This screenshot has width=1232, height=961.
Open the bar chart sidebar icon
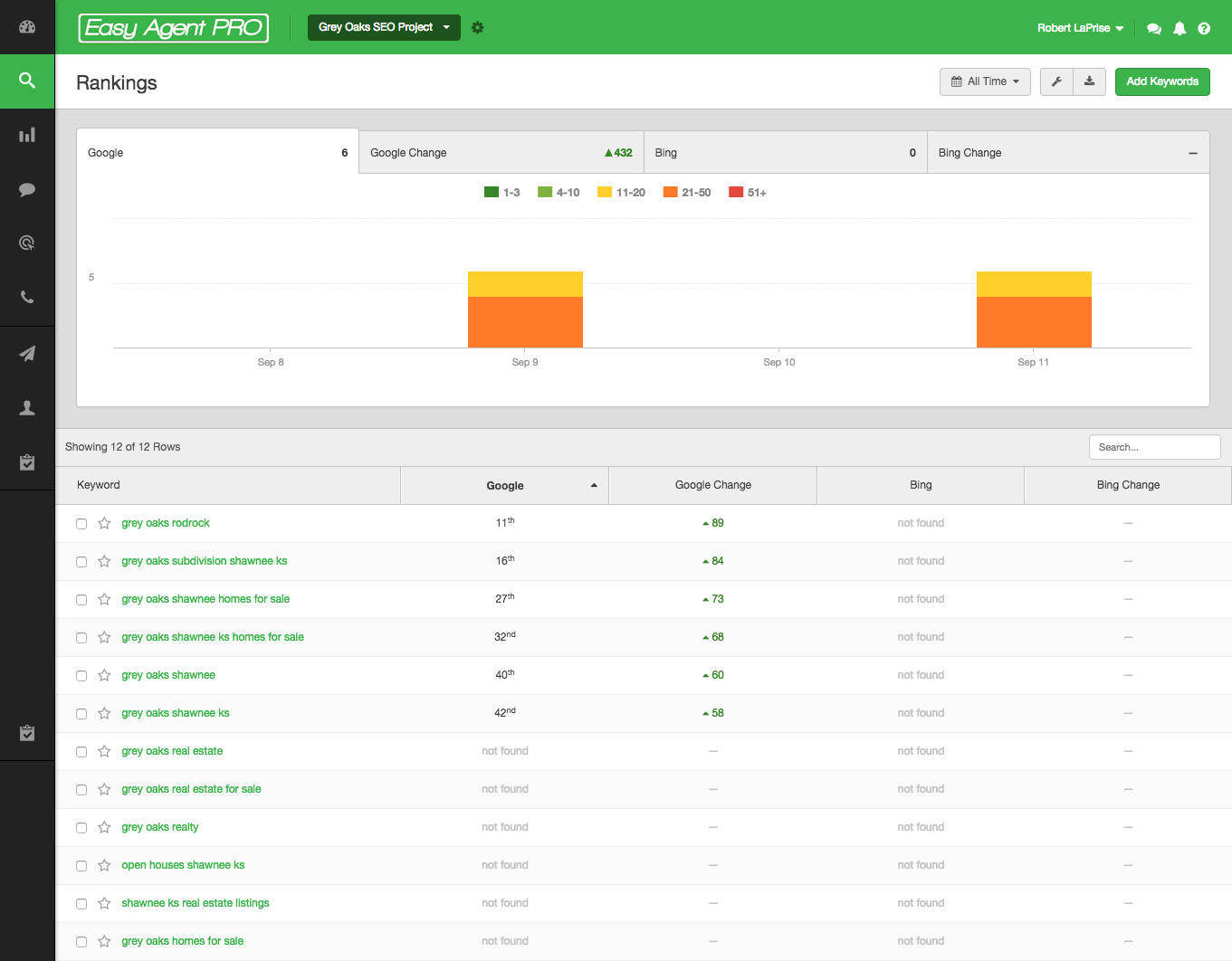(27, 135)
